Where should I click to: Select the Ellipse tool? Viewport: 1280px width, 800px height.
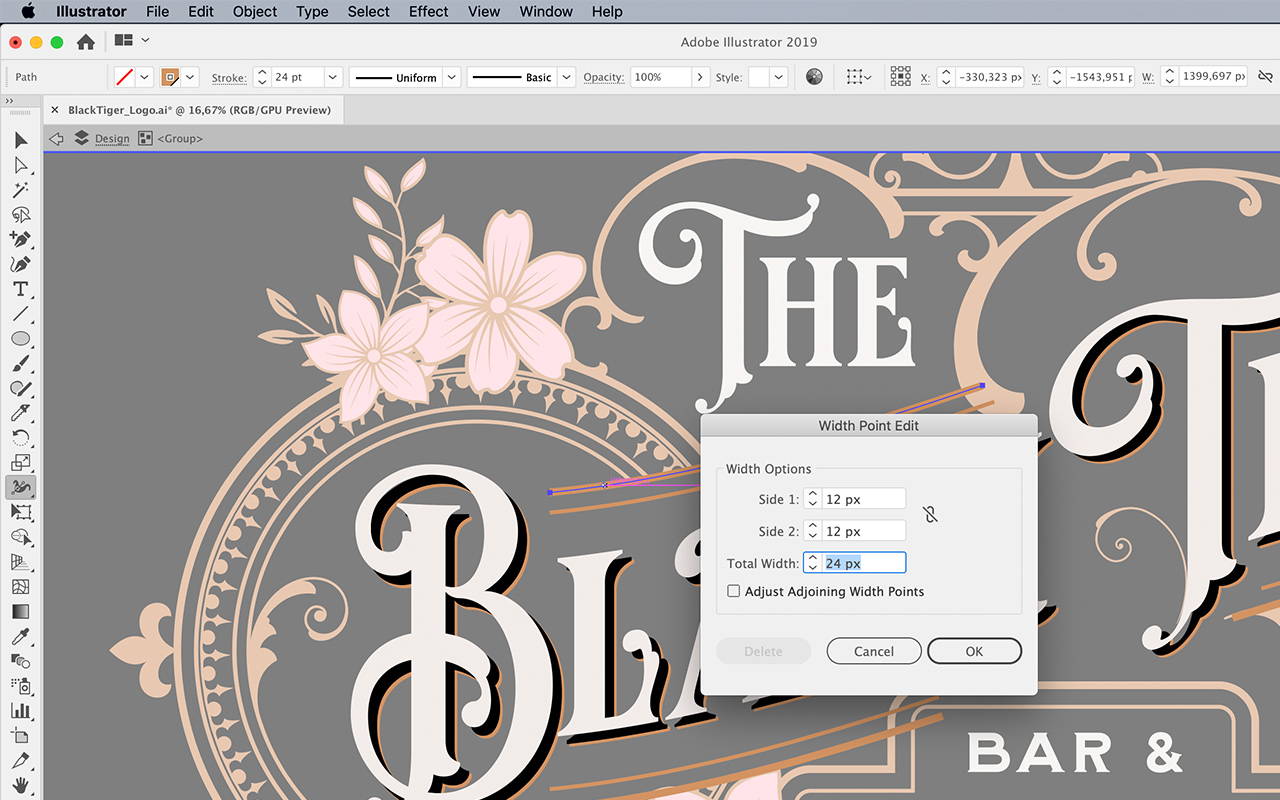click(20, 339)
